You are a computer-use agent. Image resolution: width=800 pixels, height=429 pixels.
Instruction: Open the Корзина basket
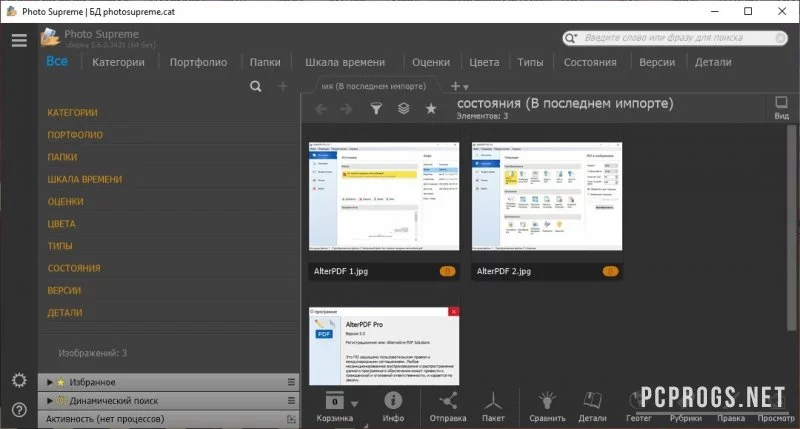tap(335, 407)
